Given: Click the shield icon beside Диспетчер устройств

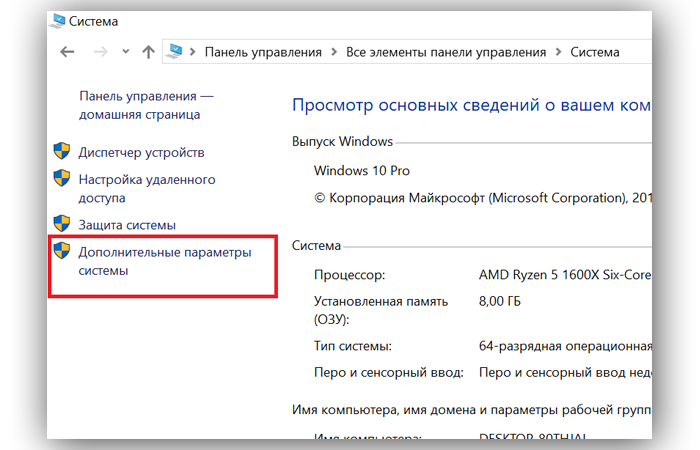Looking at the screenshot, I should pyautogui.click(x=62, y=152).
